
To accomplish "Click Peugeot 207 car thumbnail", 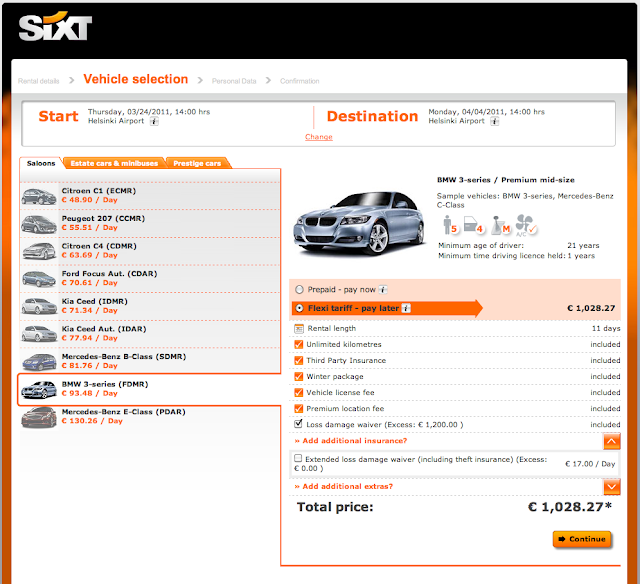I will [39, 224].
